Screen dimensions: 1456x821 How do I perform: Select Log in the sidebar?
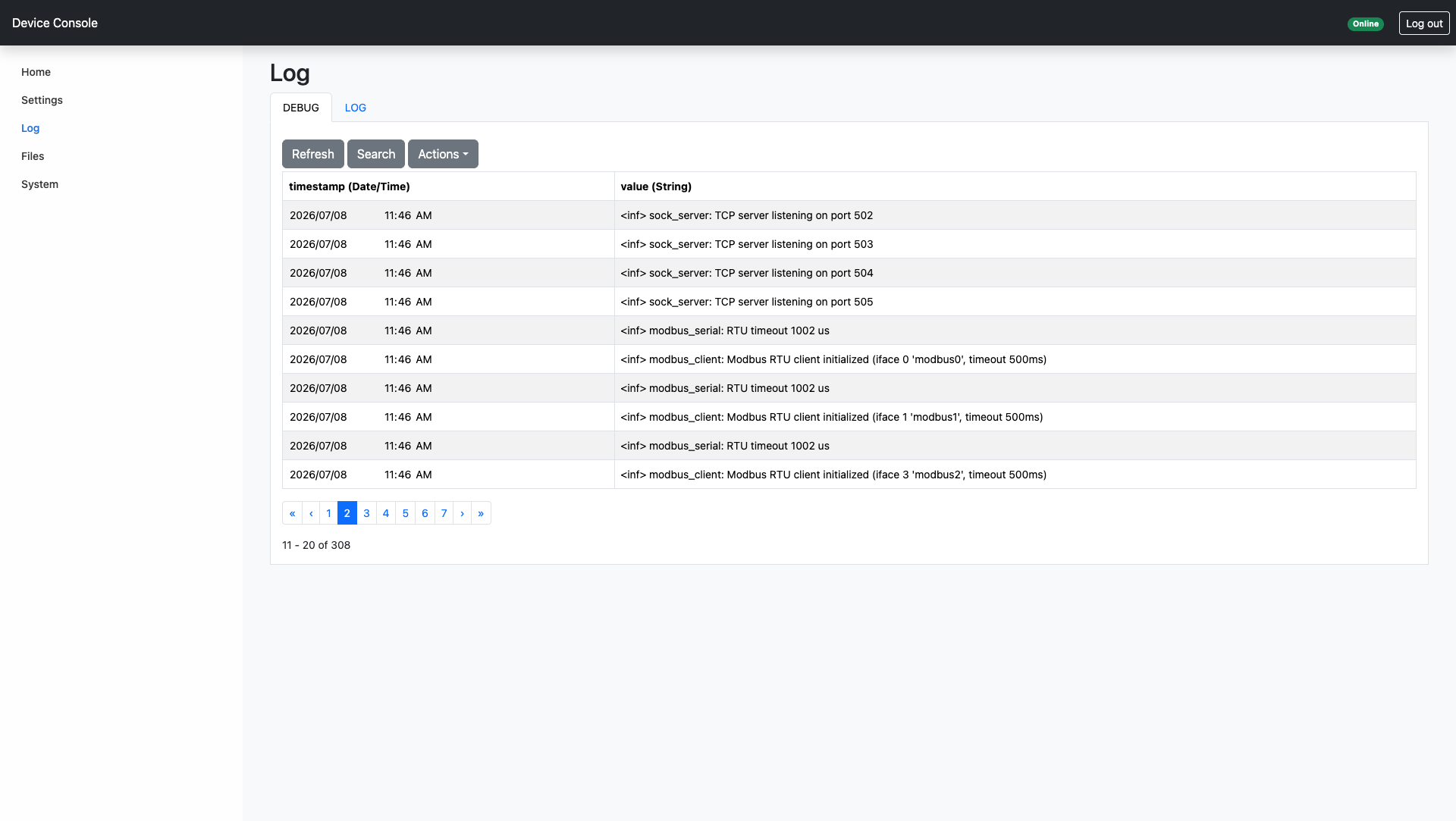[30, 128]
